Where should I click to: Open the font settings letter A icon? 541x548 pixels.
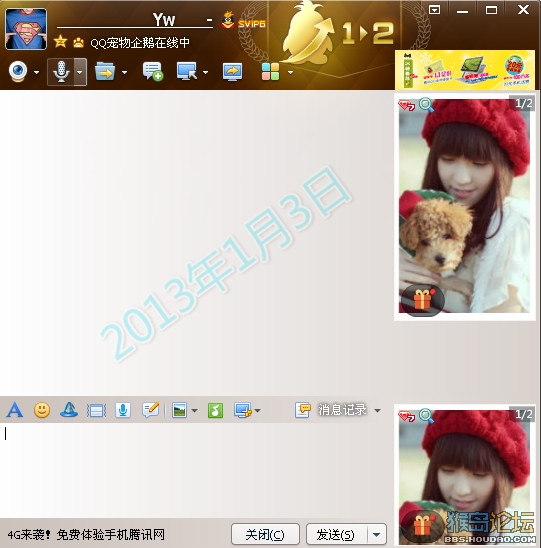pos(15,410)
